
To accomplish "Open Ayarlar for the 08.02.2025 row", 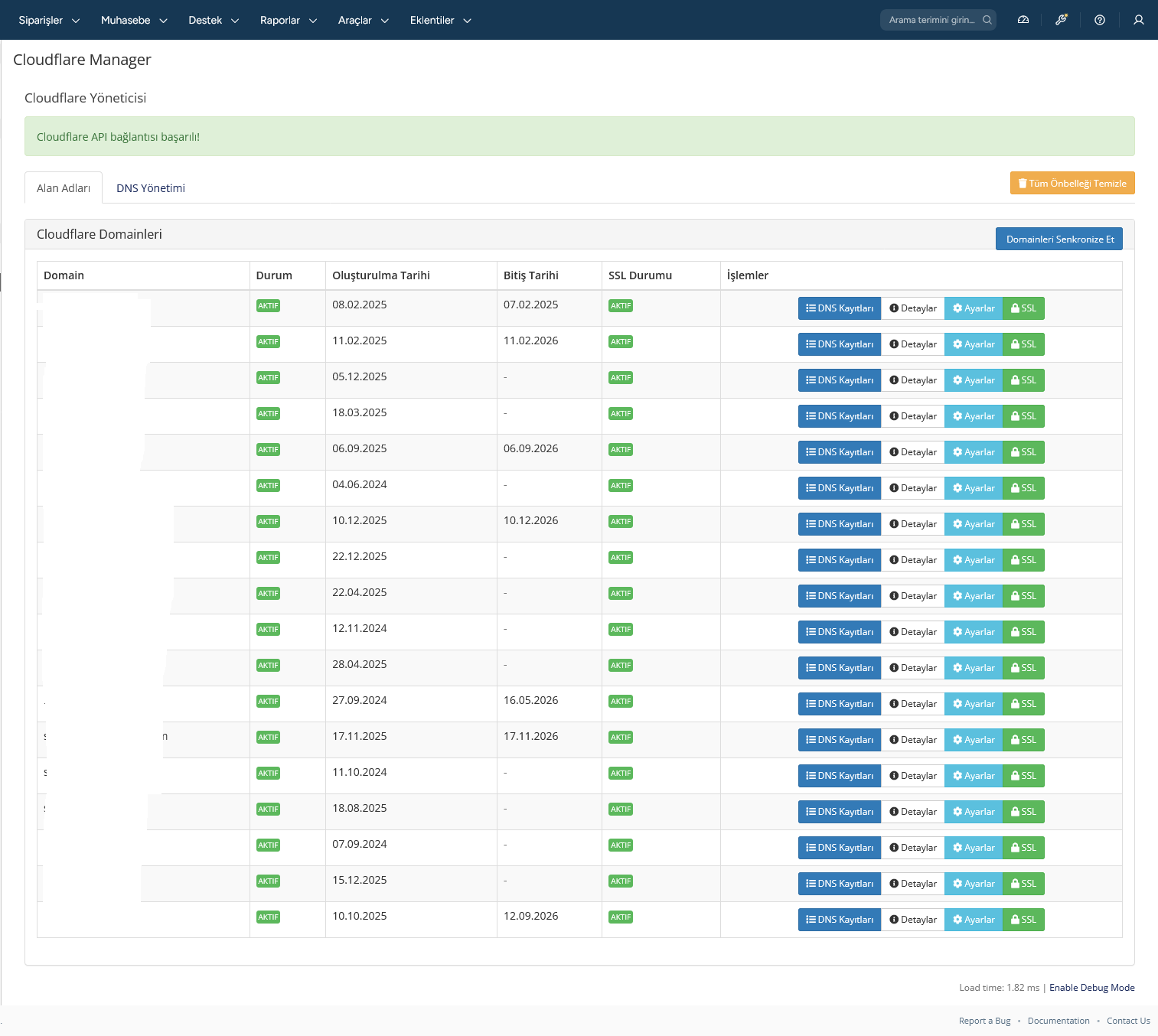I will (974, 308).
